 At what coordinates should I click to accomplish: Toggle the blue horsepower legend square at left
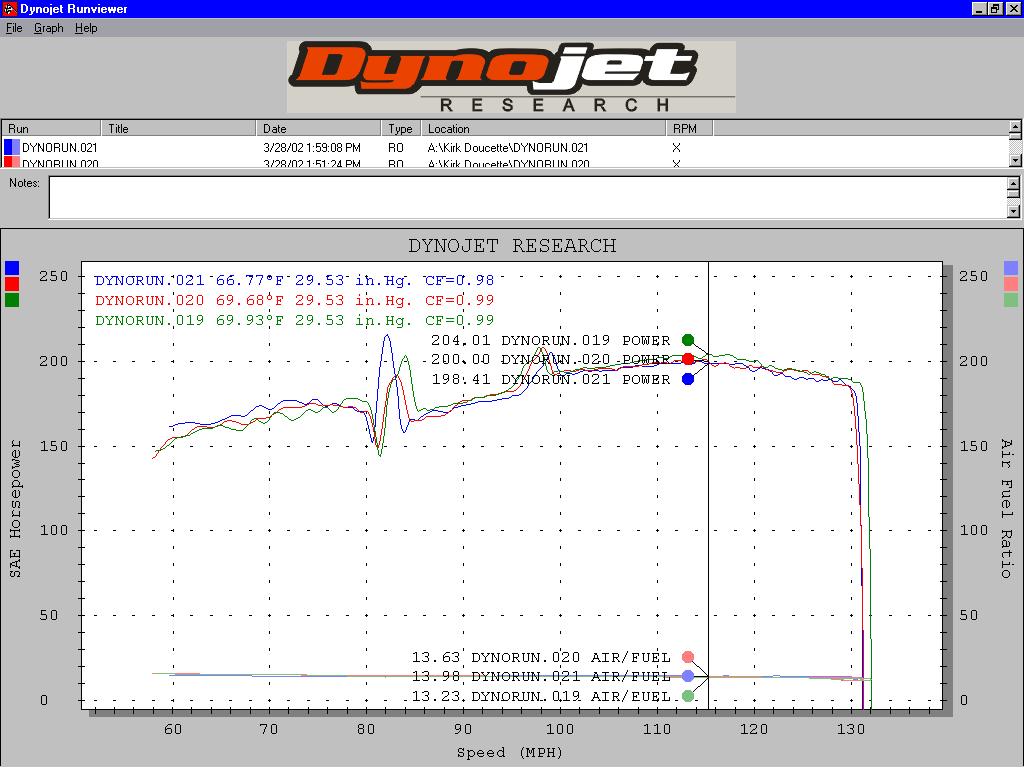tap(12, 268)
